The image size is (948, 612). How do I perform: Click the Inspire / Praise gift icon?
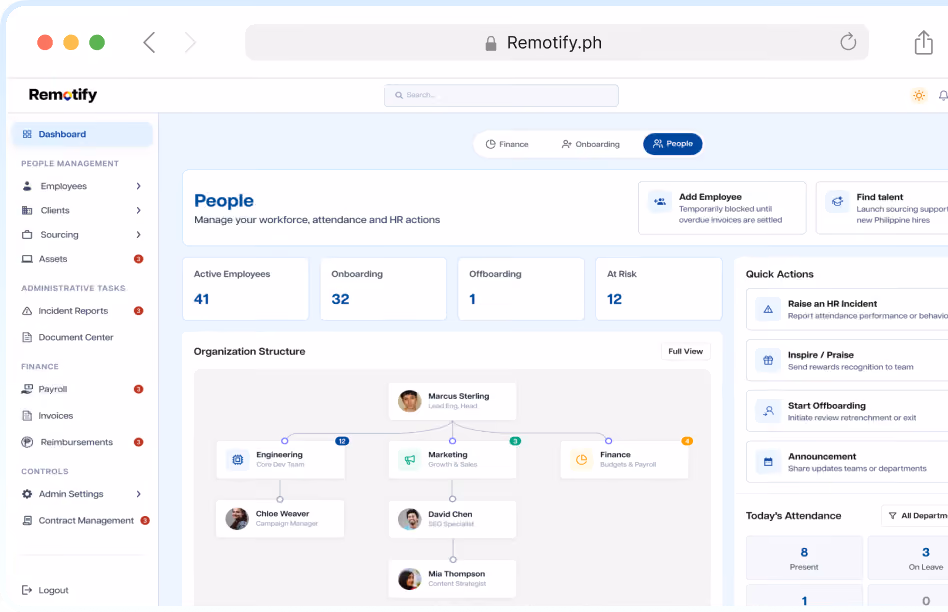coord(768,360)
